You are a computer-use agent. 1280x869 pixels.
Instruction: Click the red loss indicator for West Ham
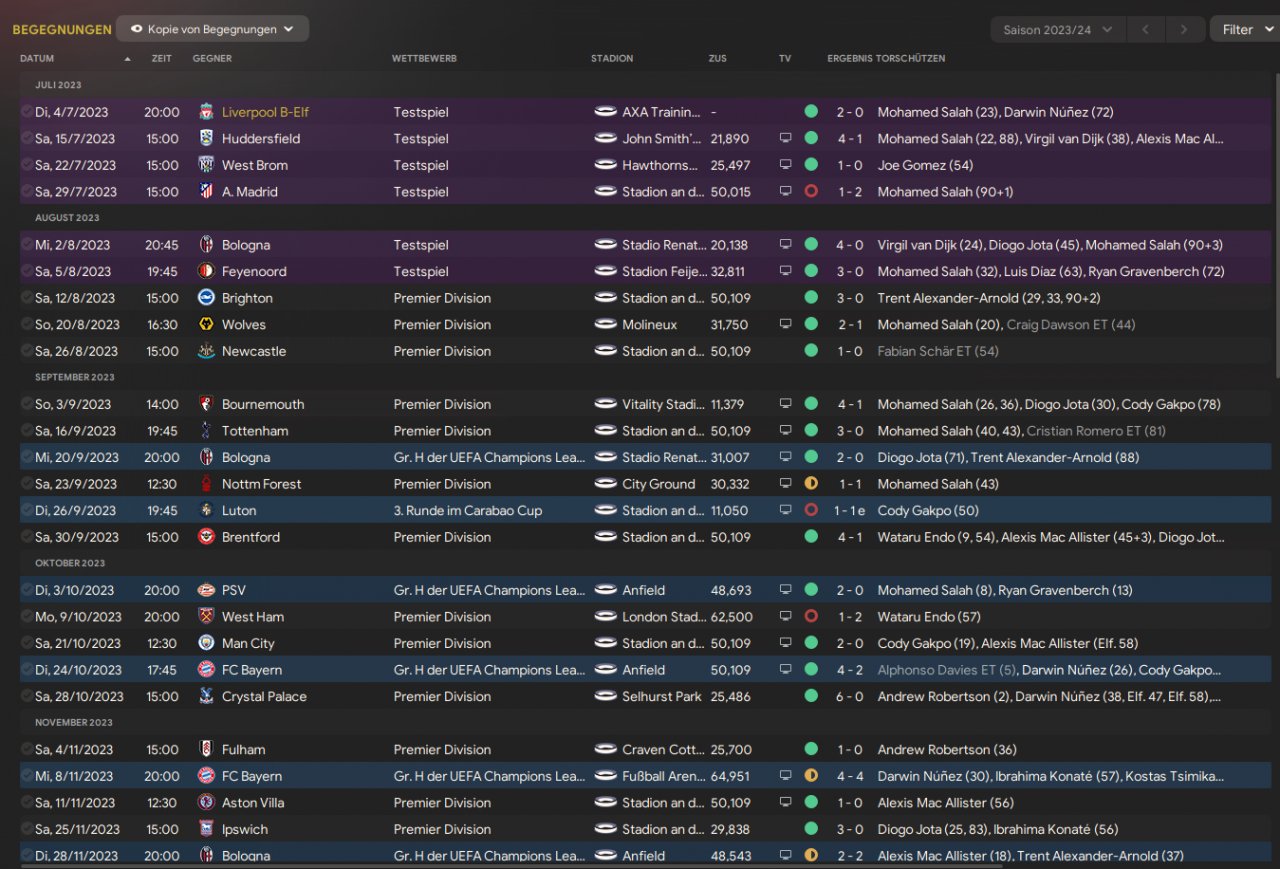(x=811, y=617)
